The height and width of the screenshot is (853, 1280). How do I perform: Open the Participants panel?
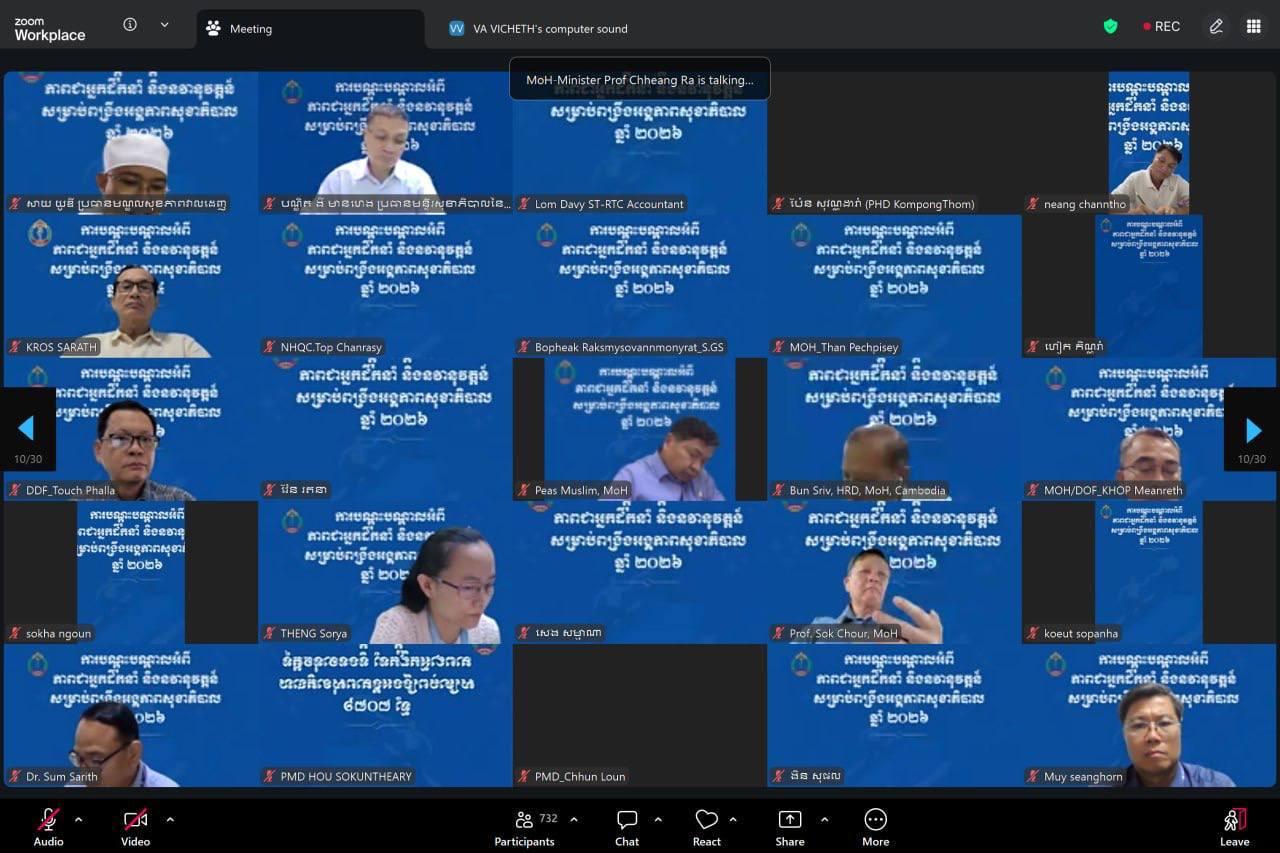524,827
